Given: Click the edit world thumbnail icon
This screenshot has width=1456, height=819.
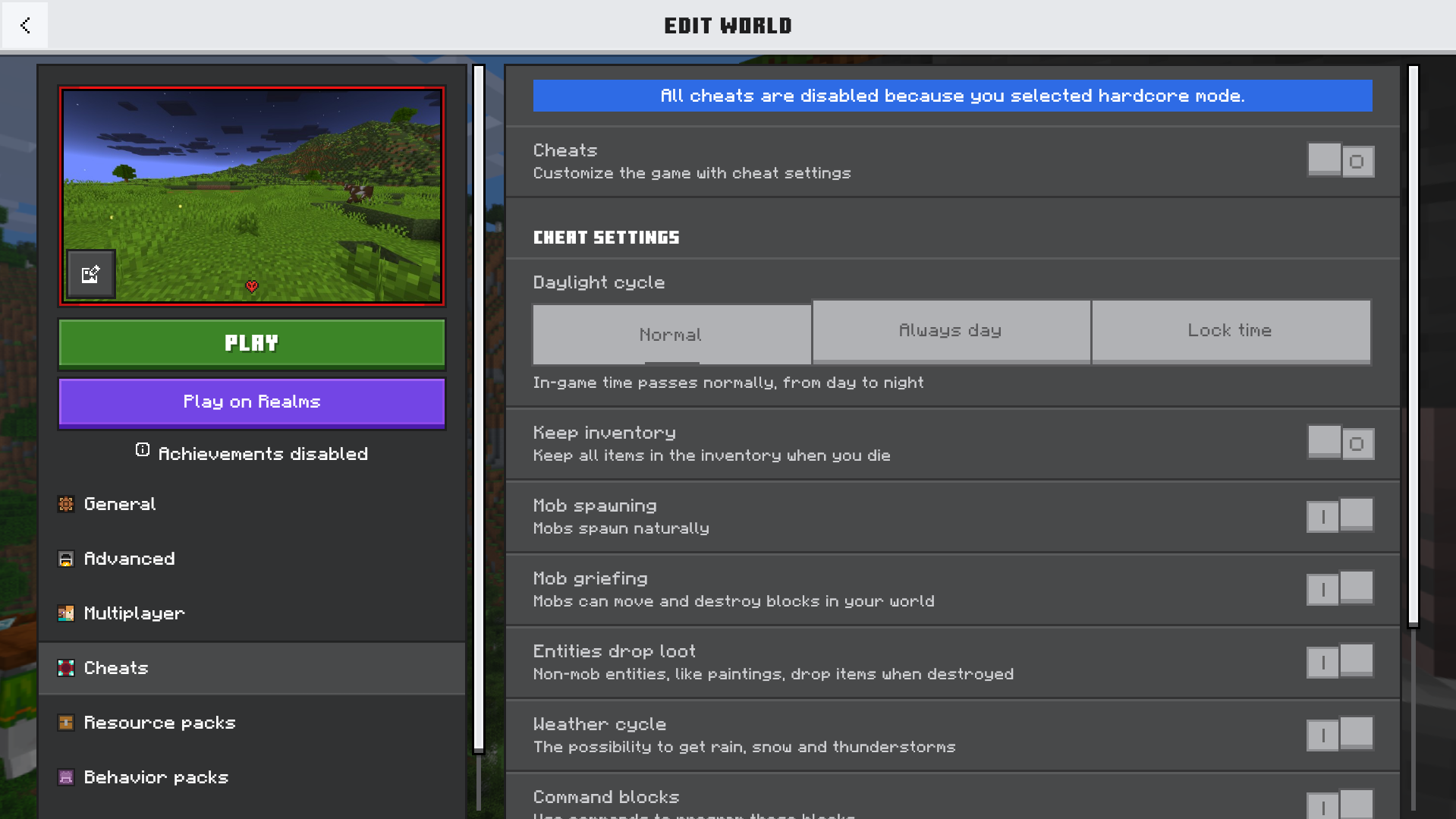Looking at the screenshot, I should (x=91, y=274).
